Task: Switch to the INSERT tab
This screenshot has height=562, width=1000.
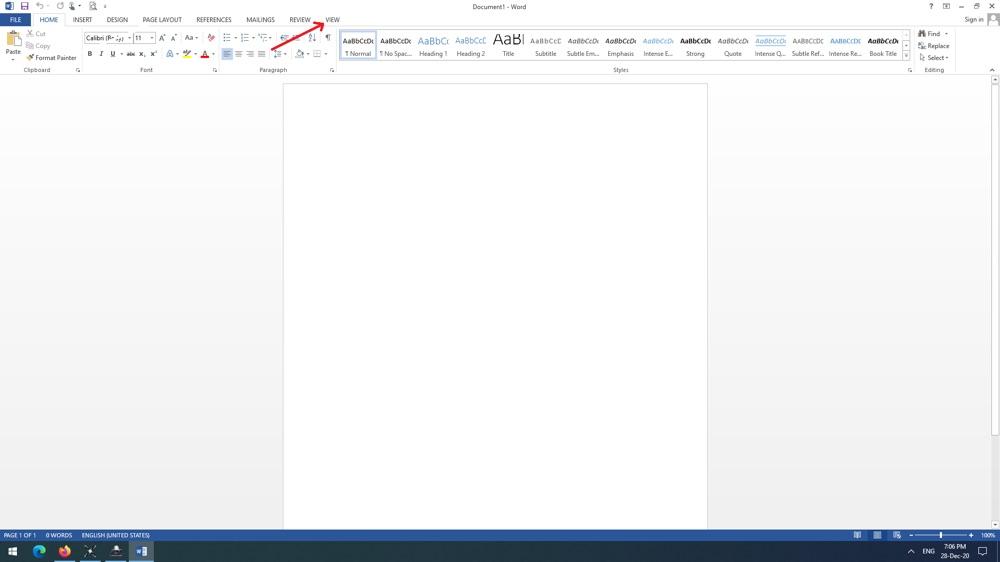Action: pyautogui.click(x=82, y=20)
